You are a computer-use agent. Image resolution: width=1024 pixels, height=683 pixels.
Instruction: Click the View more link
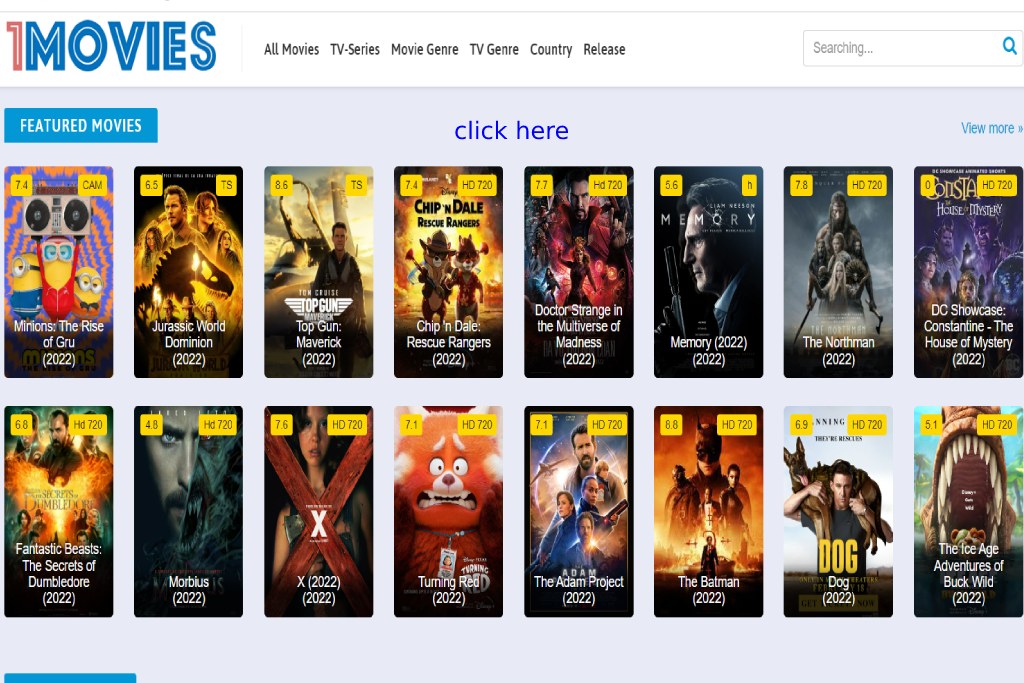click(x=991, y=129)
